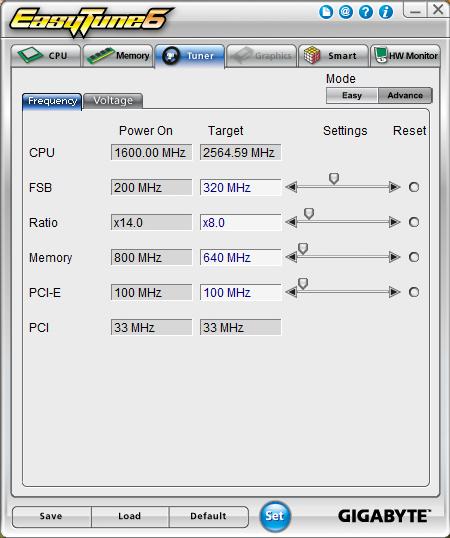Click the PCI-E target field 100 MHz

click(x=240, y=292)
